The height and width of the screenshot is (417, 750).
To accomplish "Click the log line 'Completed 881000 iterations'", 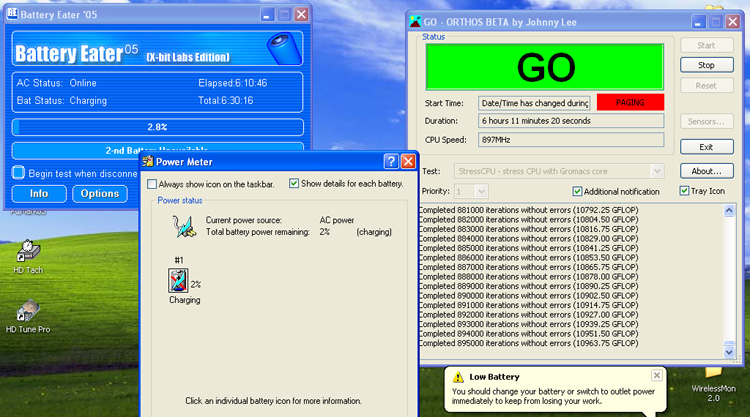I will click(529, 210).
